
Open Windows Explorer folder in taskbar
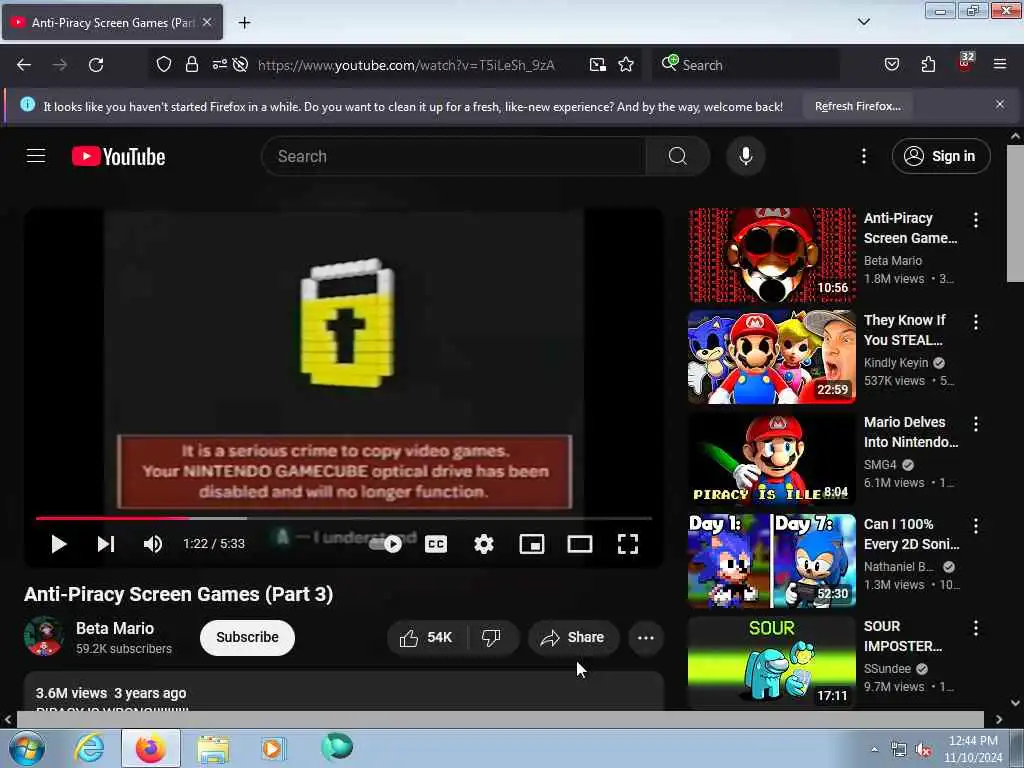[x=213, y=748]
